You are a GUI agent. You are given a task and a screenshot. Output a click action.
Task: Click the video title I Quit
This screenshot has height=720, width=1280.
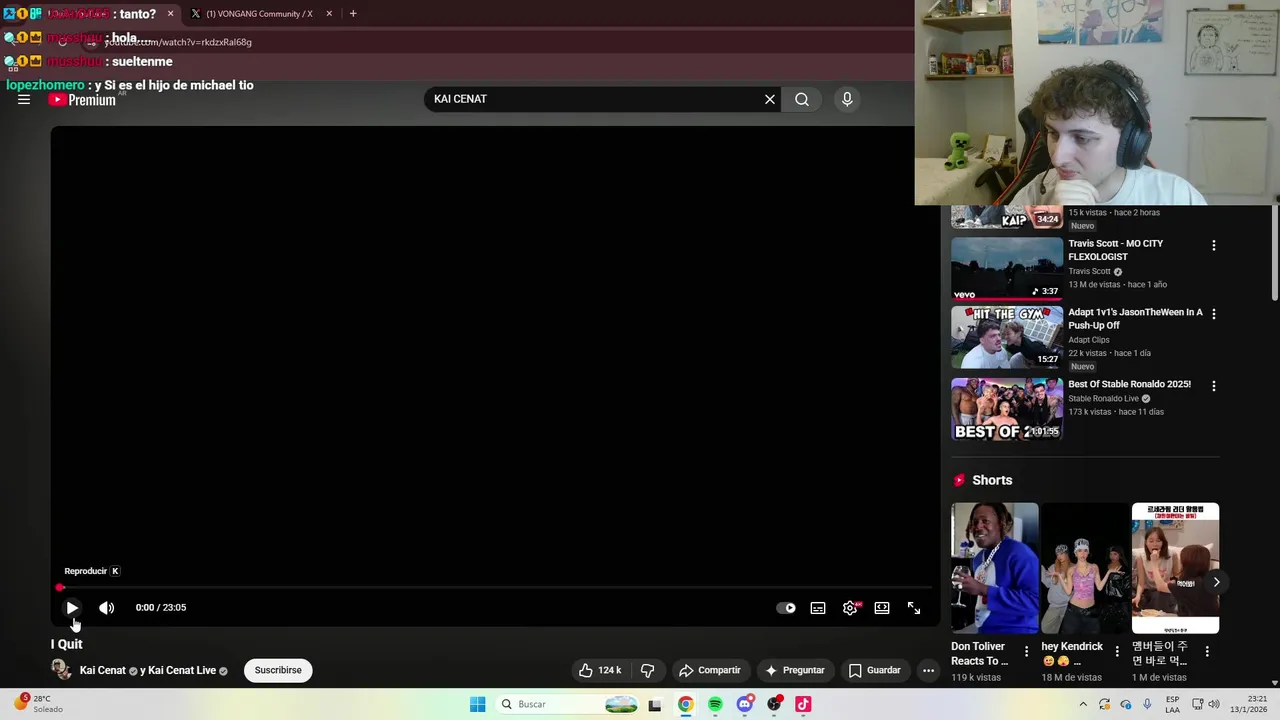[67, 644]
